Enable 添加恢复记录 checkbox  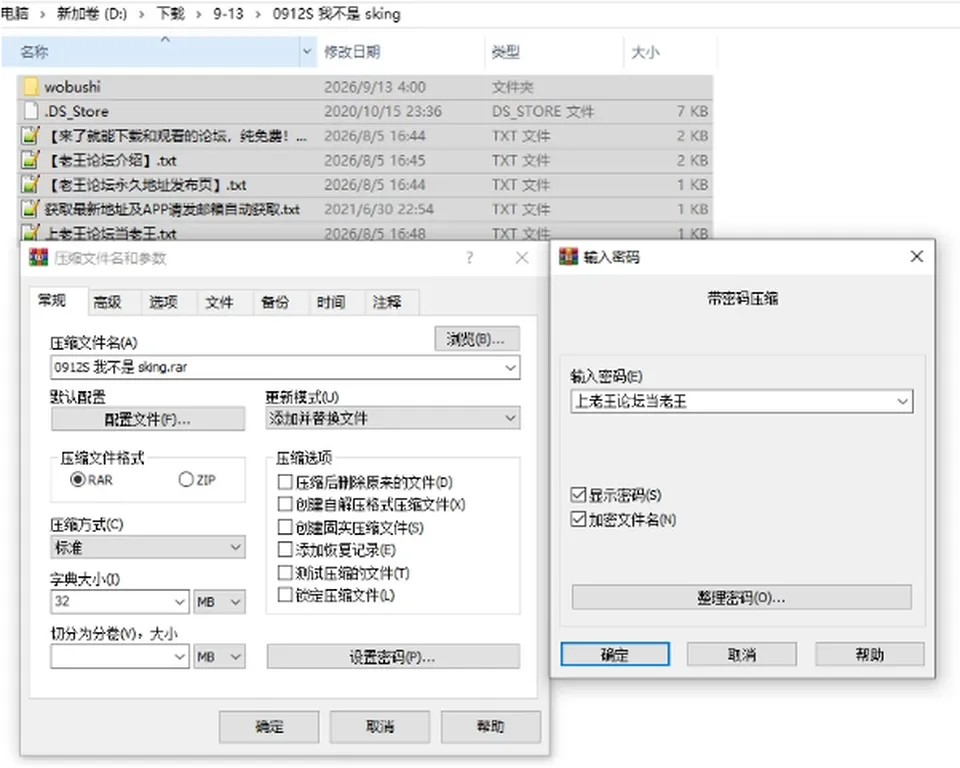pyautogui.click(x=285, y=549)
